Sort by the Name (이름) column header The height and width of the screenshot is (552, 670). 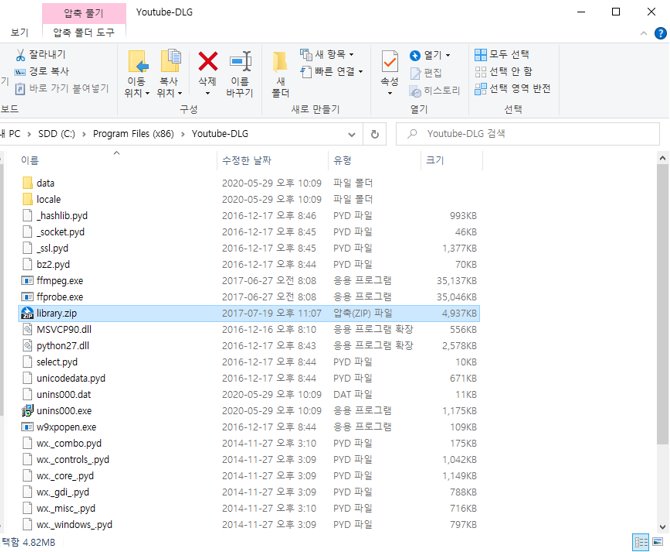[116, 160]
